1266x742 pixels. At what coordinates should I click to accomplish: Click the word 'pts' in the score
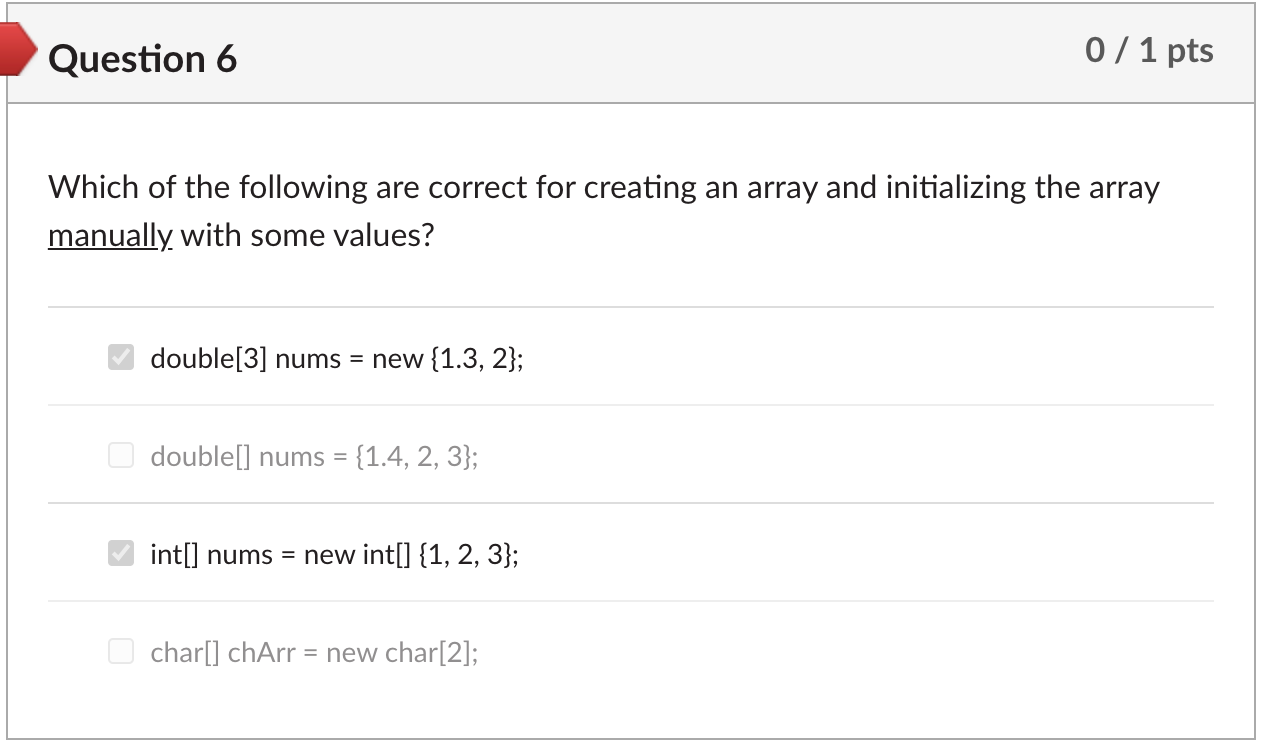coord(1188,52)
